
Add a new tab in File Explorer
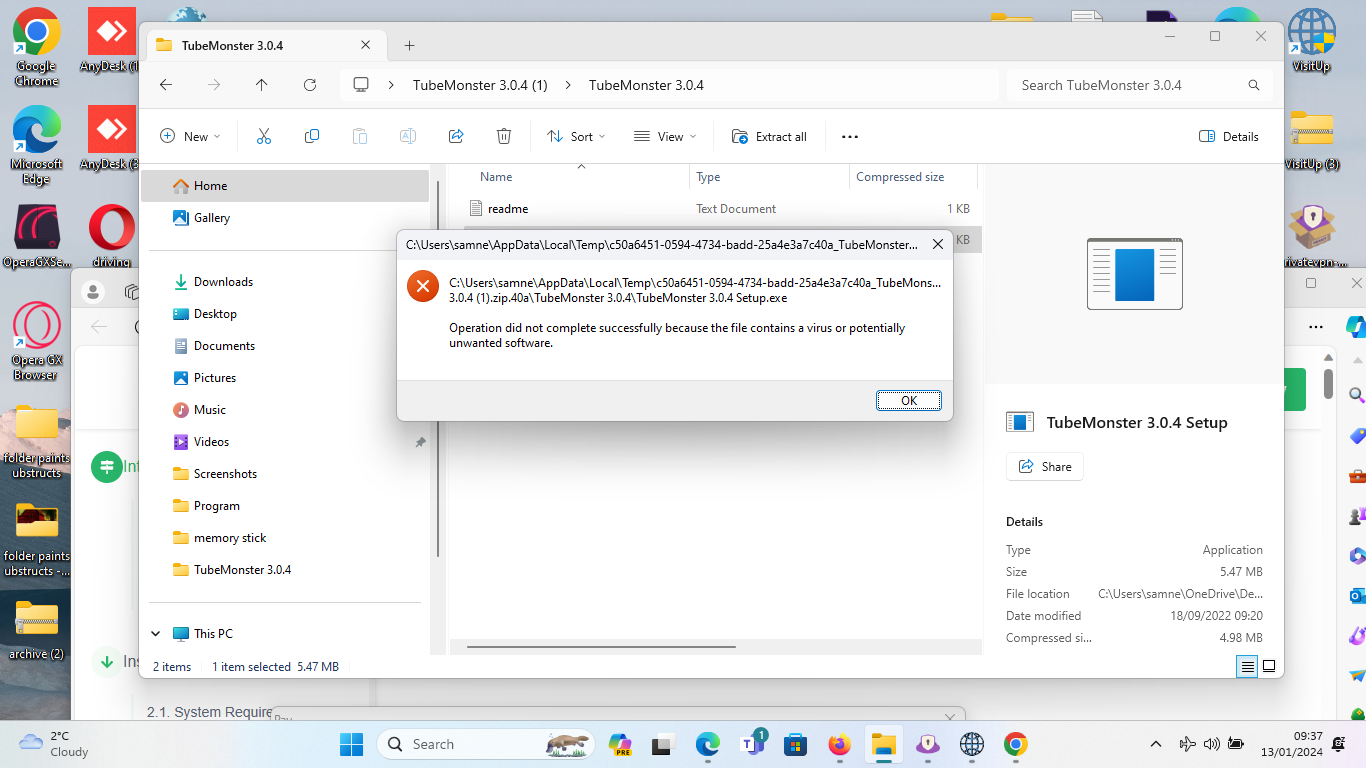(x=409, y=45)
